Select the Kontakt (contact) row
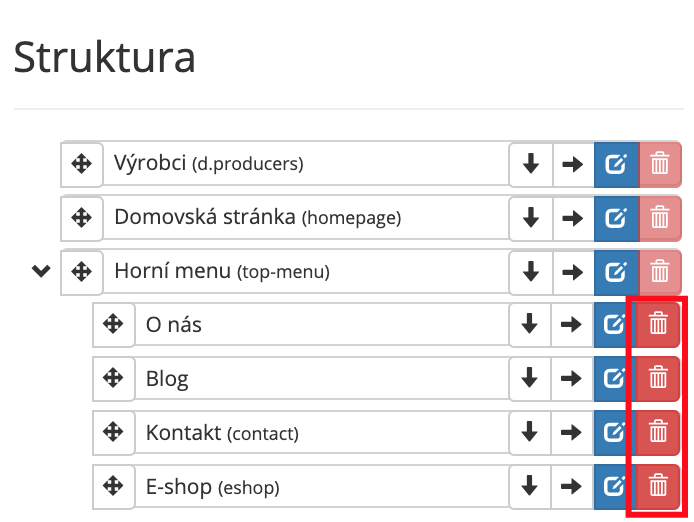This screenshot has height=522, width=694. [x=322, y=433]
